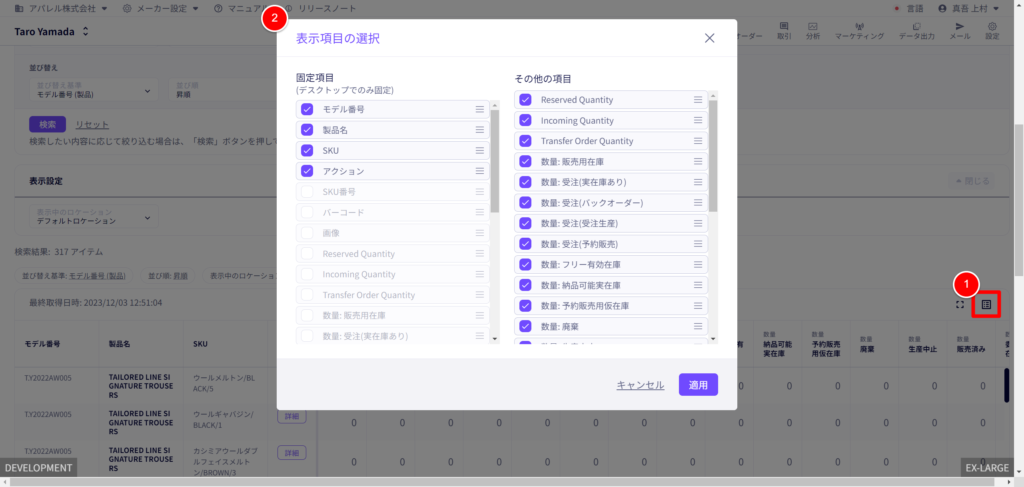Screen dimensions: 1024x487
Task: Open the 取引 navigation icon
Action: [x=784, y=31]
